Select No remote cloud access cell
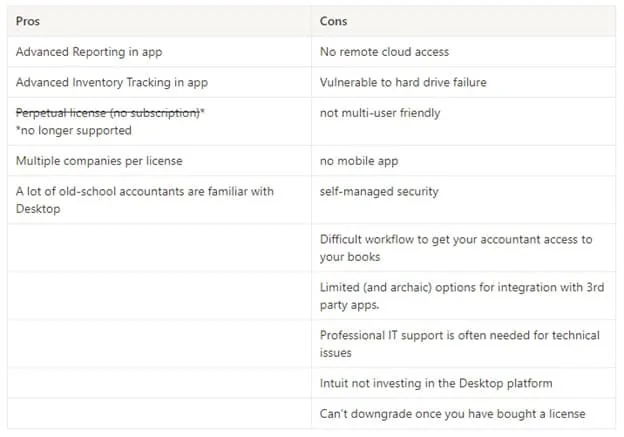The height and width of the screenshot is (437, 624). [x=463, y=52]
